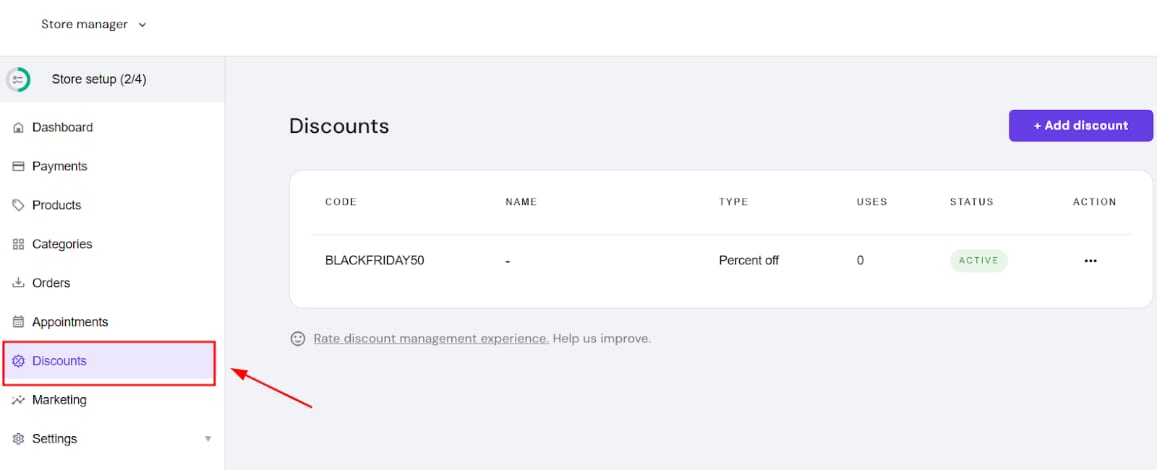Viewport: 1157px width, 470px height.
Task: Click the Dashboard home icon
Action: pos(18,128)
